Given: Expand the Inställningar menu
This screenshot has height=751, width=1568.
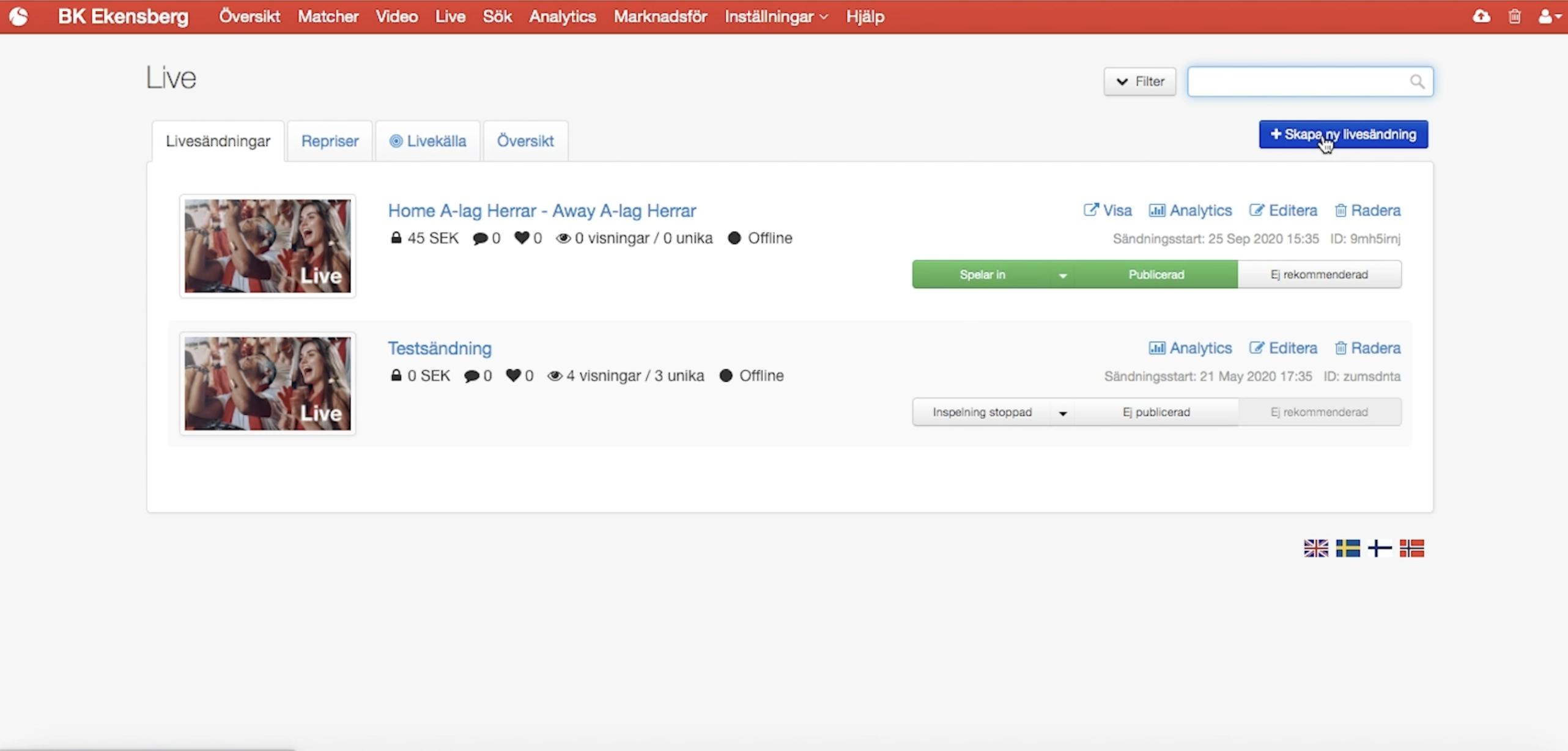Looking at the screenshot, I should pos(776,17).
